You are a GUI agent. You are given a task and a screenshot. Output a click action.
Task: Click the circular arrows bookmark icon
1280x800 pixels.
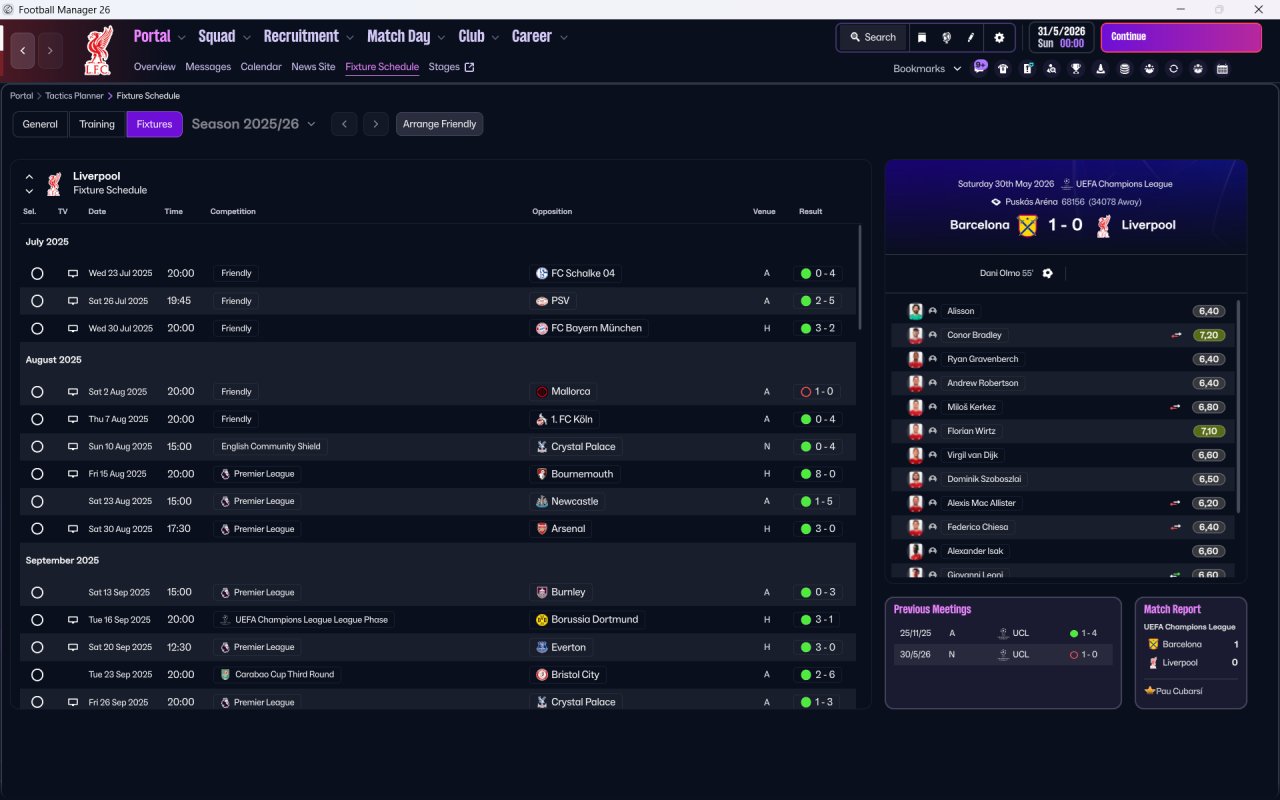click(1174, 69)
